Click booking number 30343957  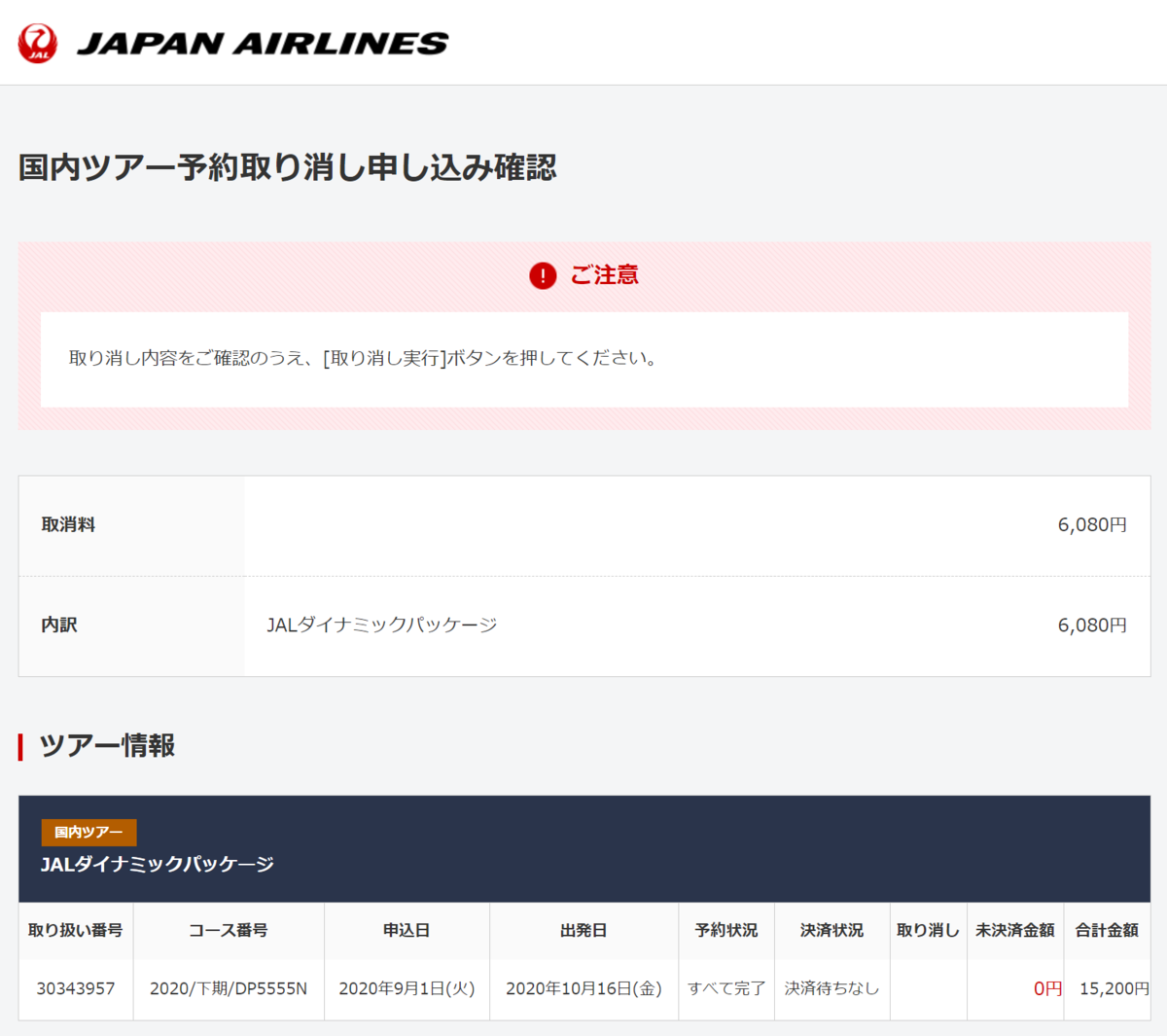point(76,988)
